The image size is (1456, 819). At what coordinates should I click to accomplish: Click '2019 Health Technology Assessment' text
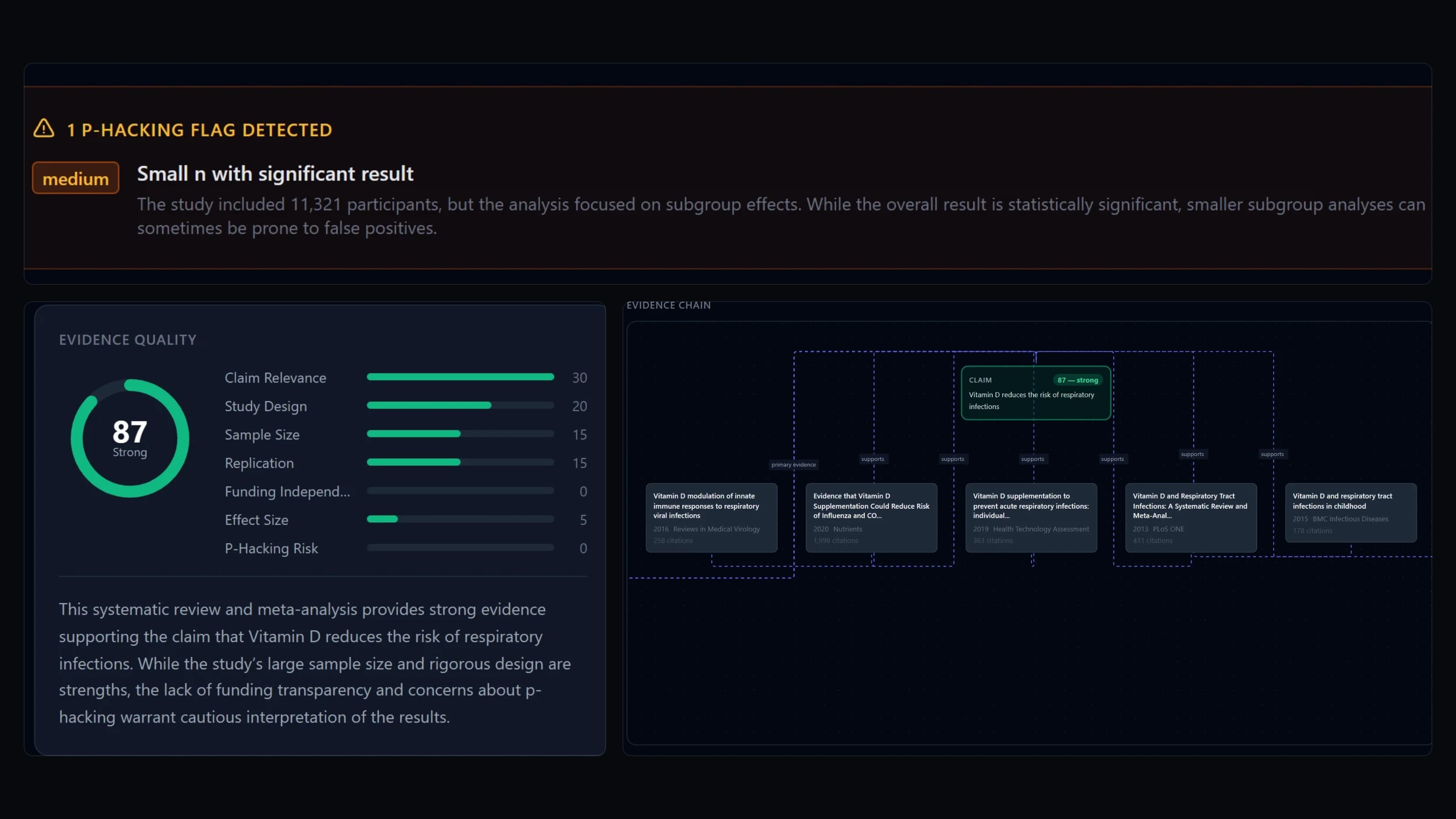(1031, 529)
